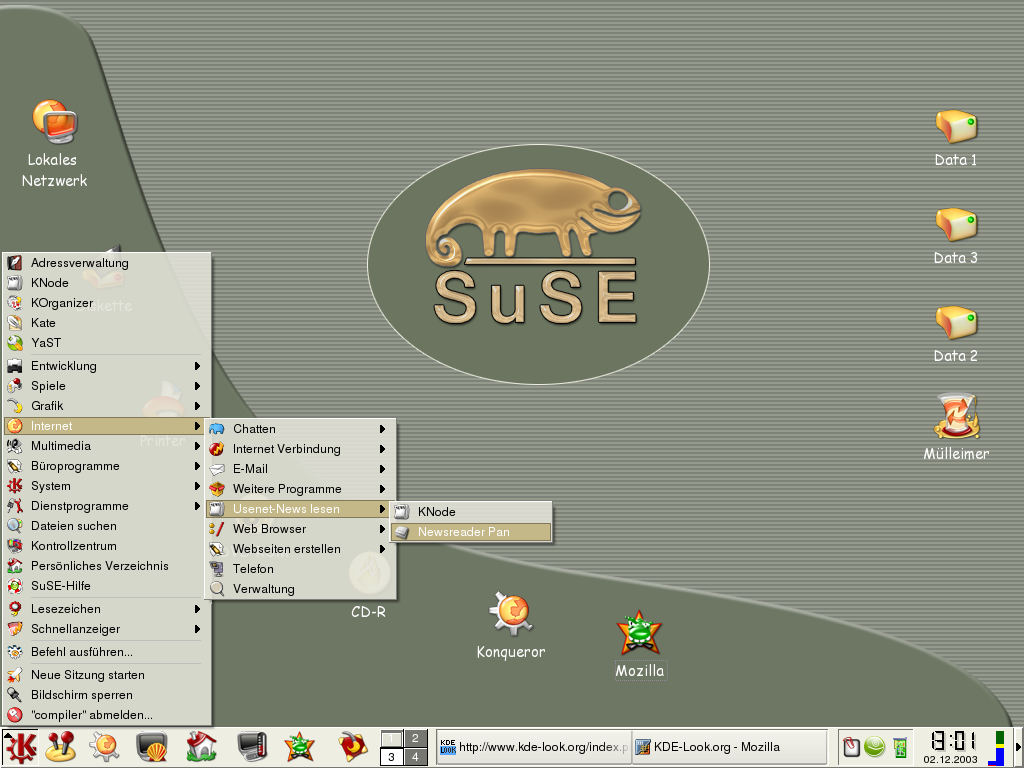
Task: Open the Data 2 drive icon
Action: tap(955, 323)
